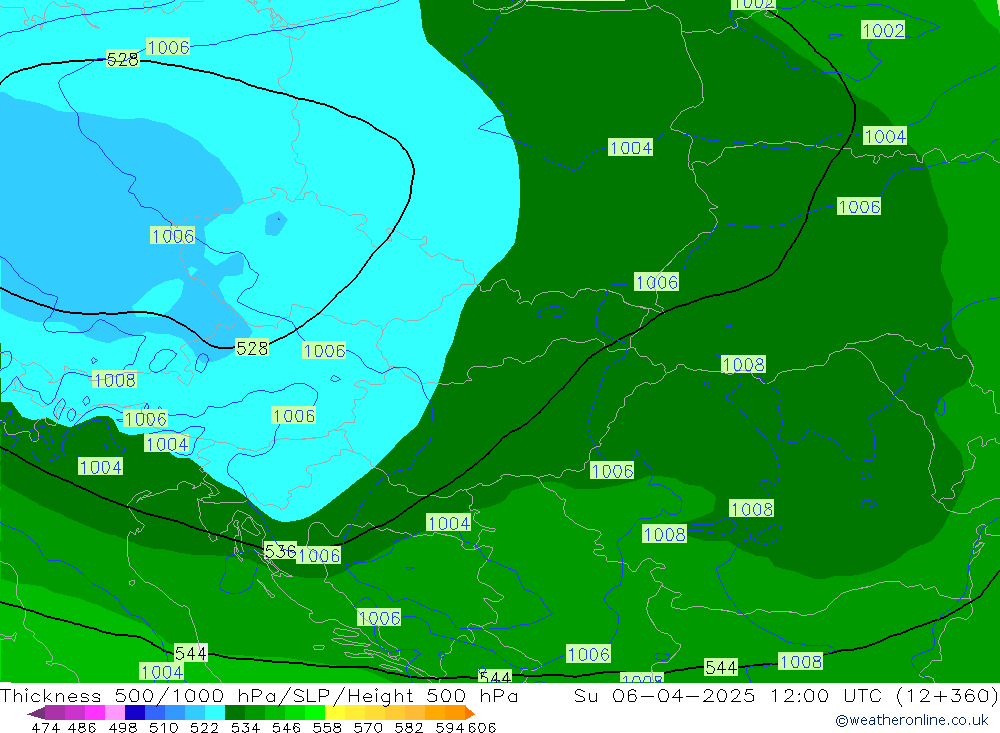Click the legend value '606'
This screenshot has height=733, width=1000.
pos(482,727)
